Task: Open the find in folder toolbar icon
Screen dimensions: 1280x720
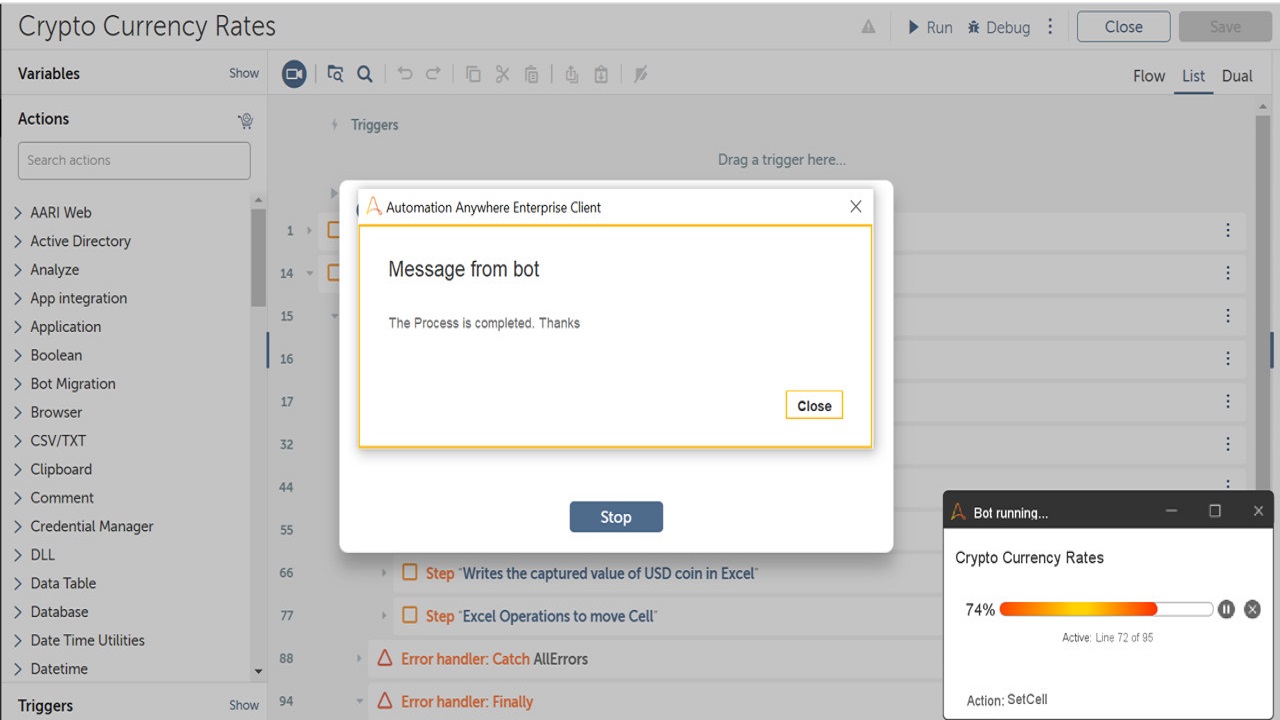Action: [x=335, y=74]
